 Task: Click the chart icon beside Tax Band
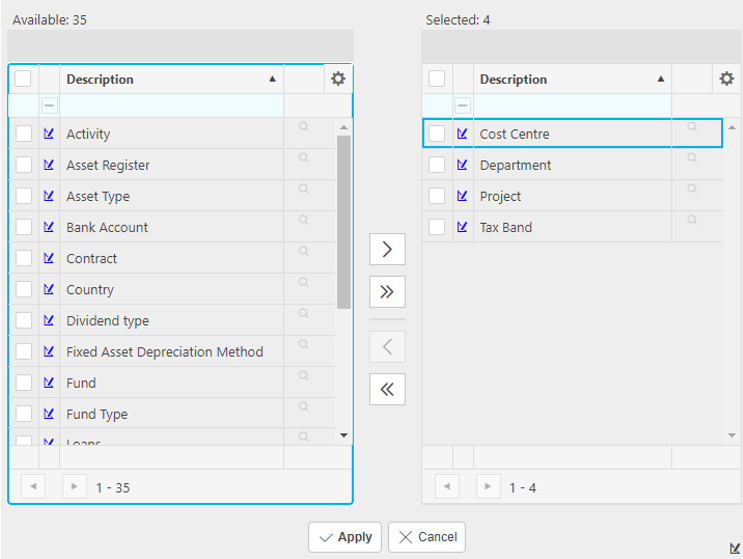pyautogui.click(x=462, y=227)
